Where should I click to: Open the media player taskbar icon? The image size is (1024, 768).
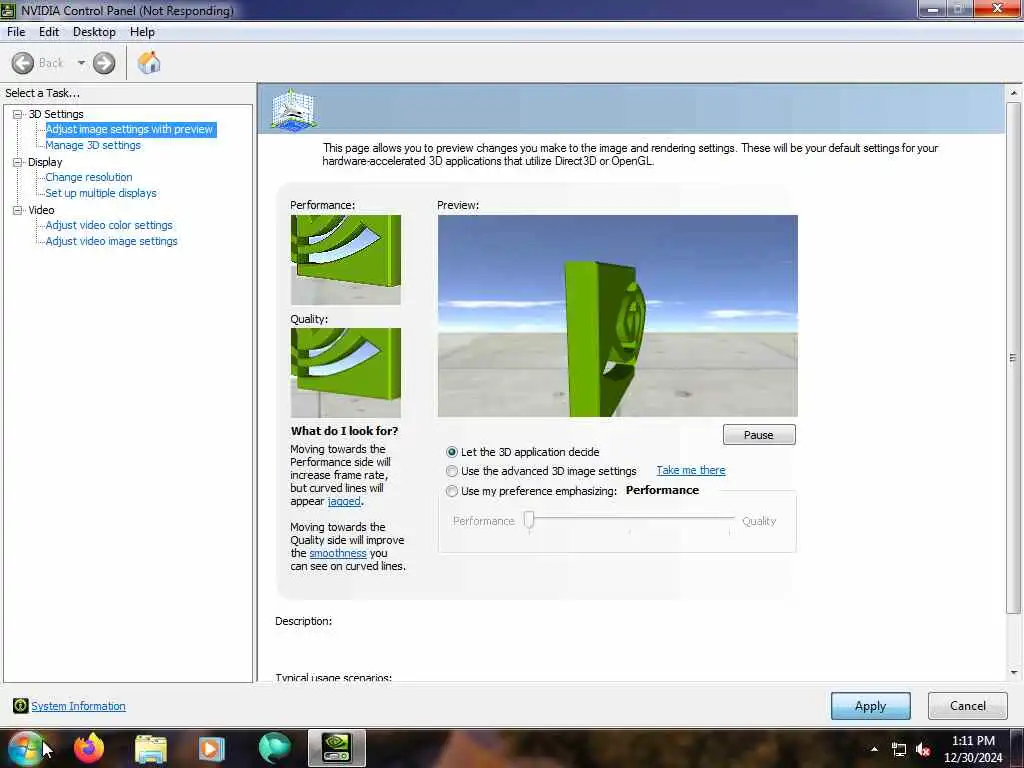coord(211,749)
